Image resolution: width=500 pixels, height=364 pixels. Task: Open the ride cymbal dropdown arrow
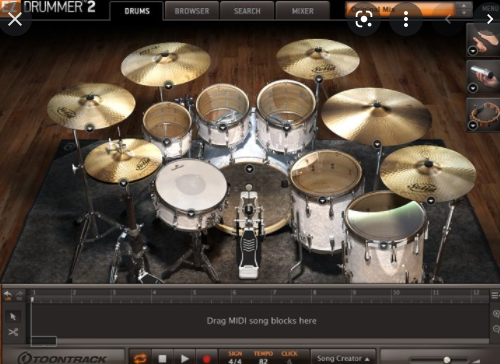click(377, 144)
